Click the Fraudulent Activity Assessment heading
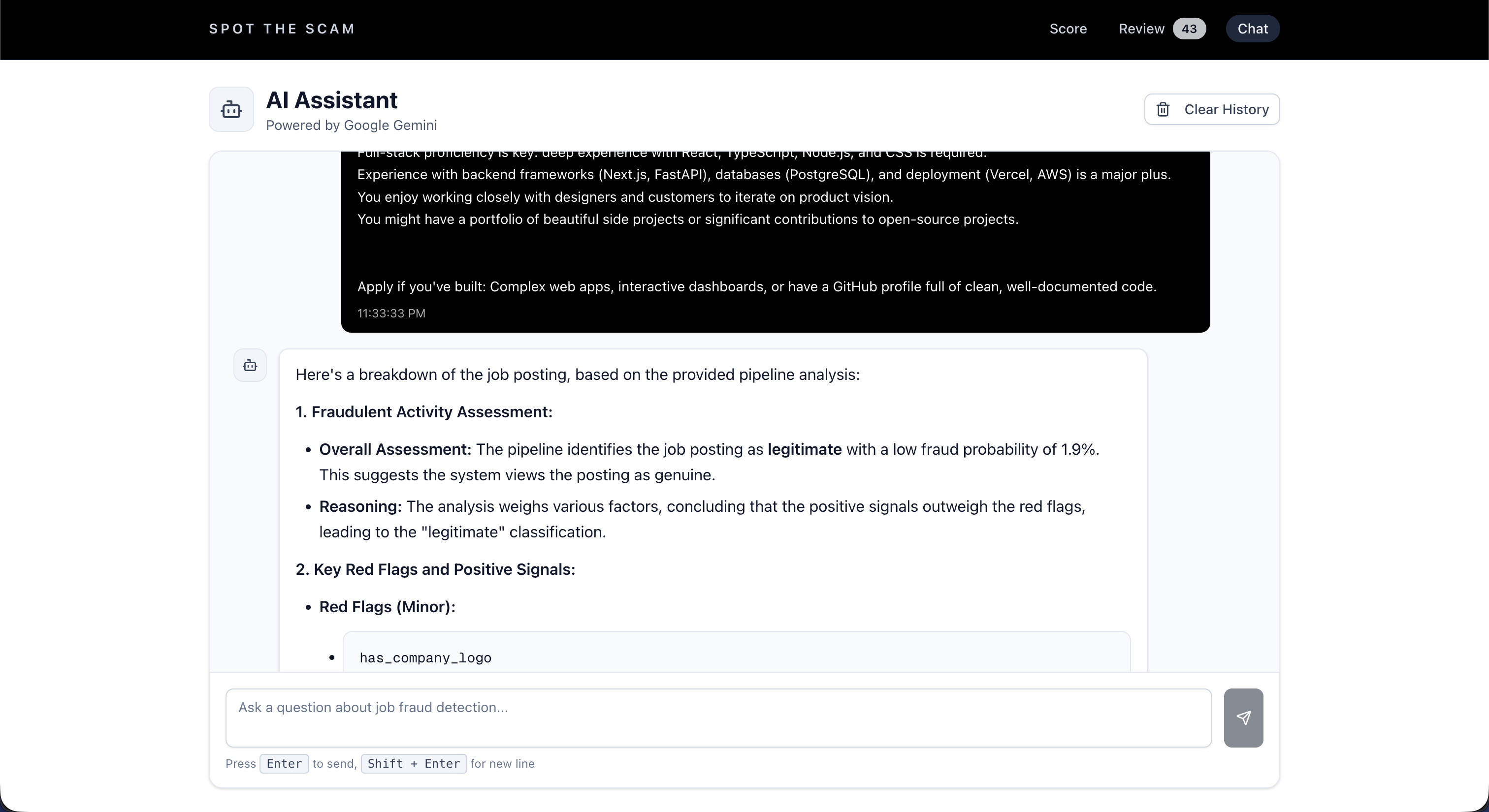 point(423,412)
